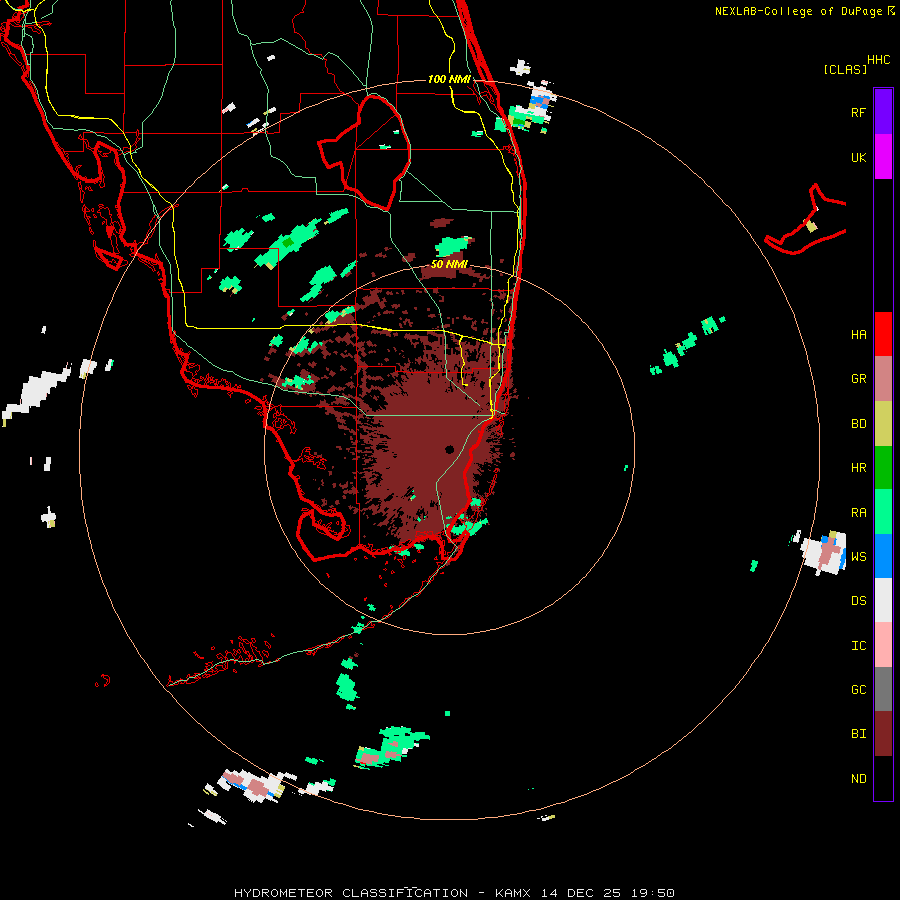This screenshot has width=900, height=900.
Task: Click the blue WS legend swatch
Action: coord(883,556)
